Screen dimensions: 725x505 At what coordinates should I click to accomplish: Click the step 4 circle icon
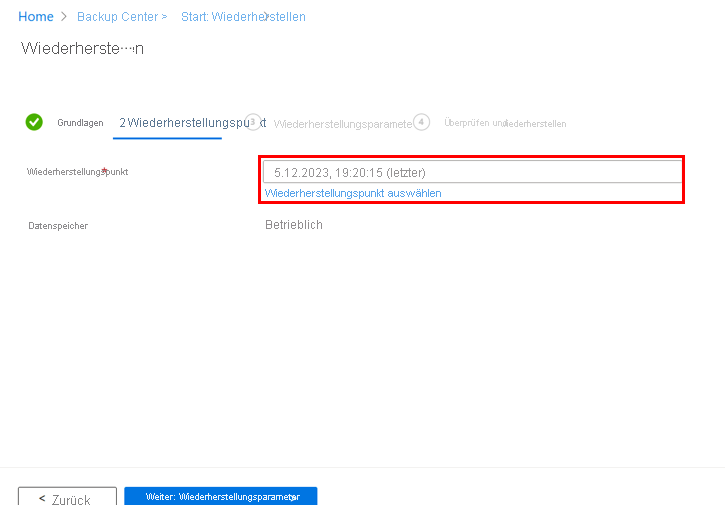coord(421,122)
